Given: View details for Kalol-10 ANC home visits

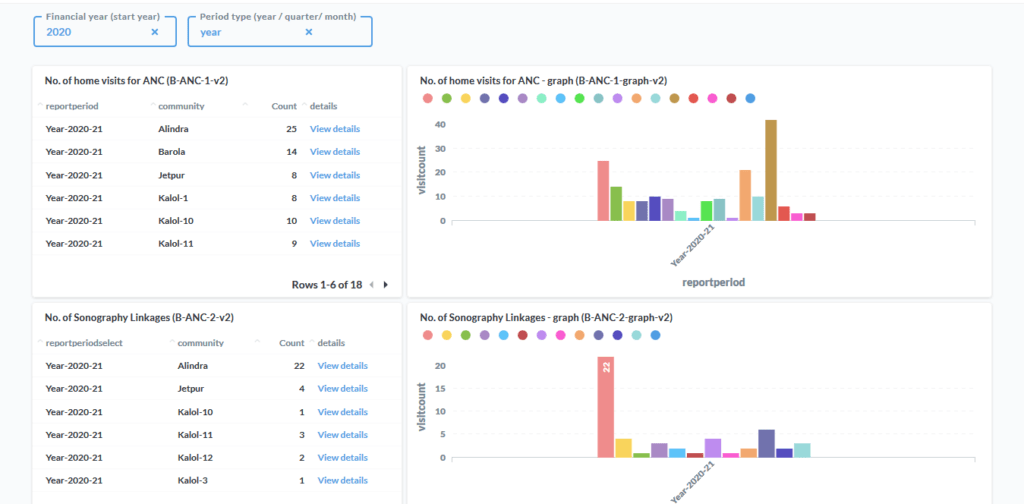Looking at the screenshot, I should [335, 221].
